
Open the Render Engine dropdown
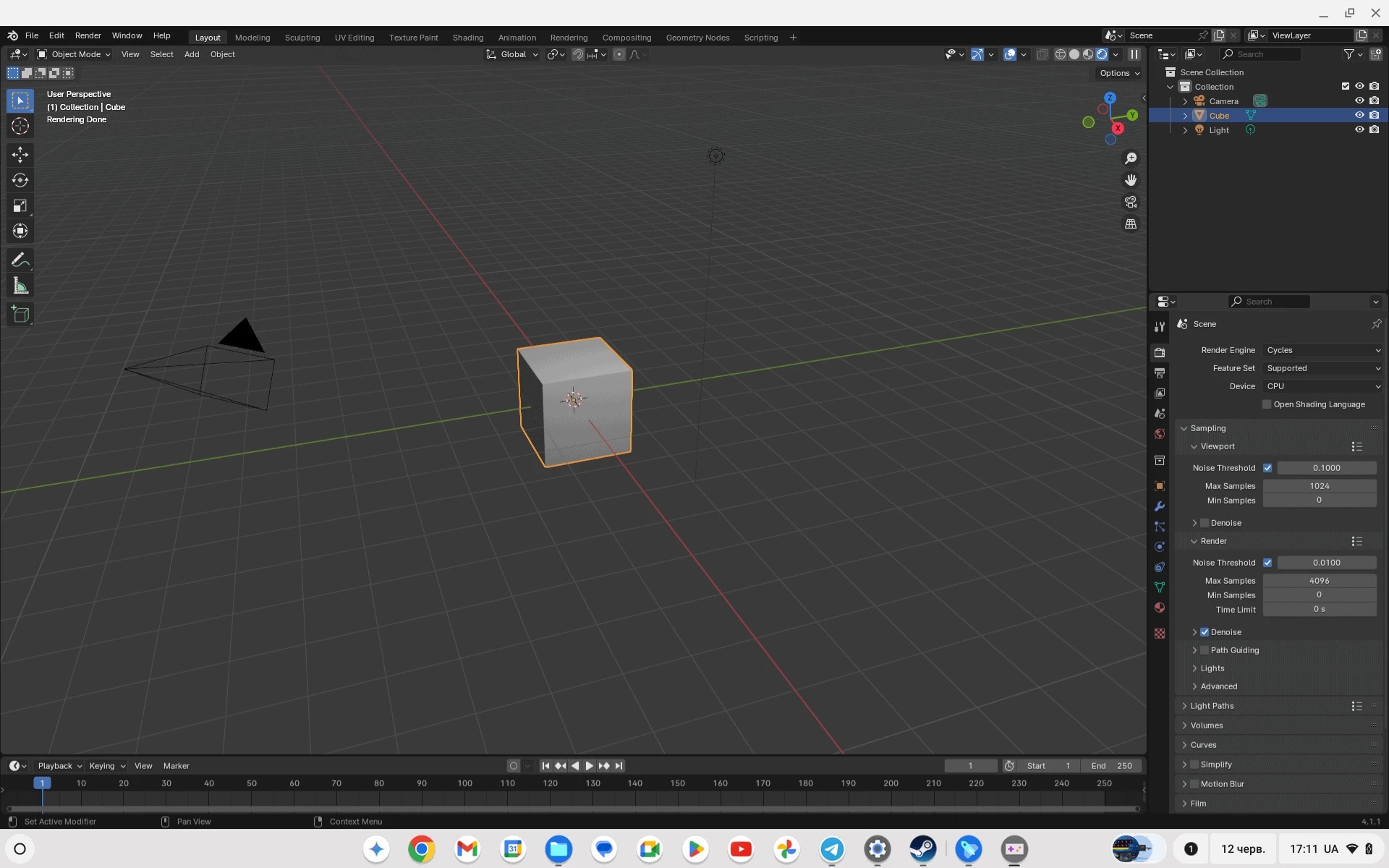pyautogui.click(x=1322, y=350)
